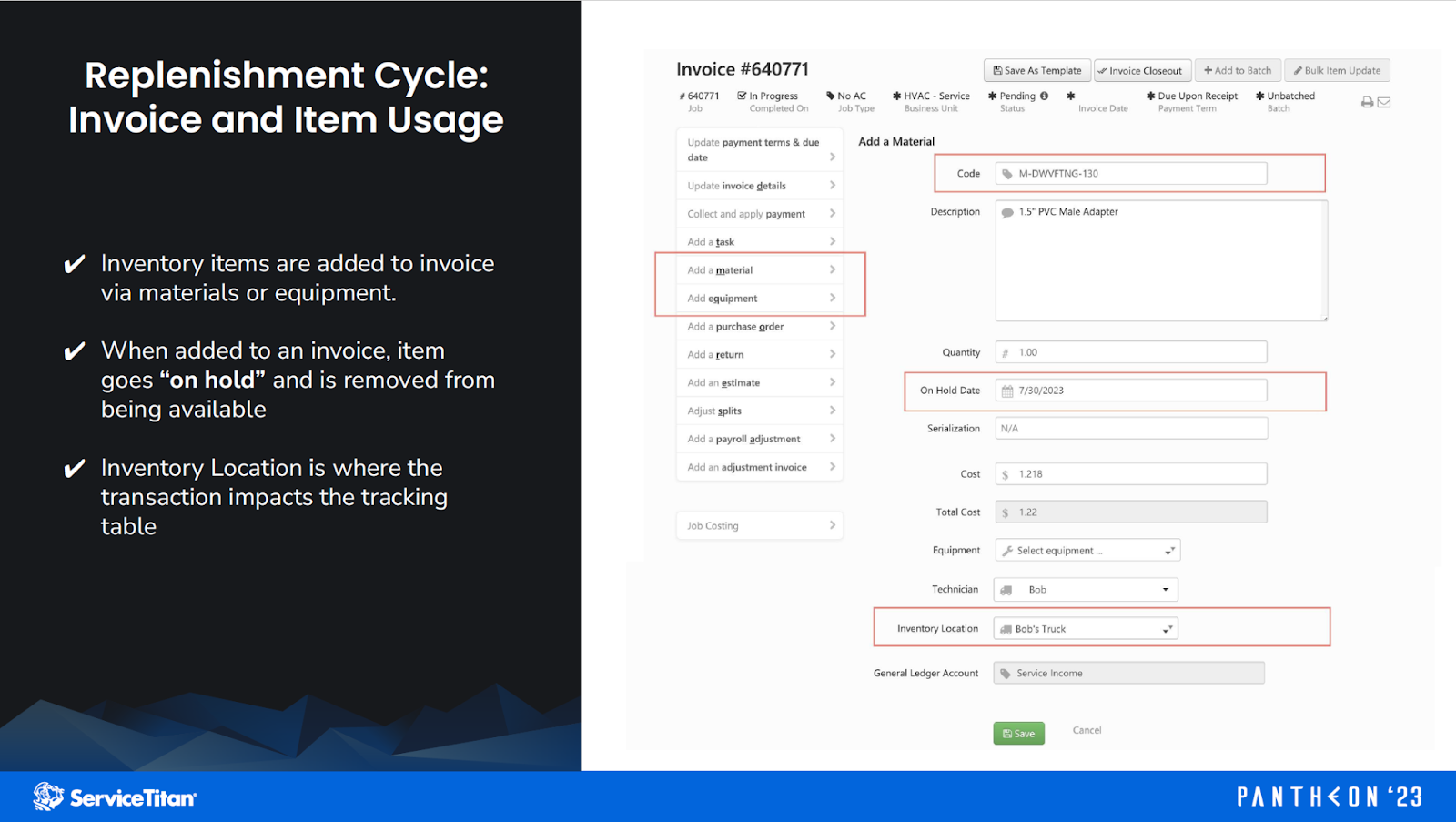Viewport: 1456px width, 822px height.
Task: Expand the Select equipment dropdown
Action: point(1168,550)
